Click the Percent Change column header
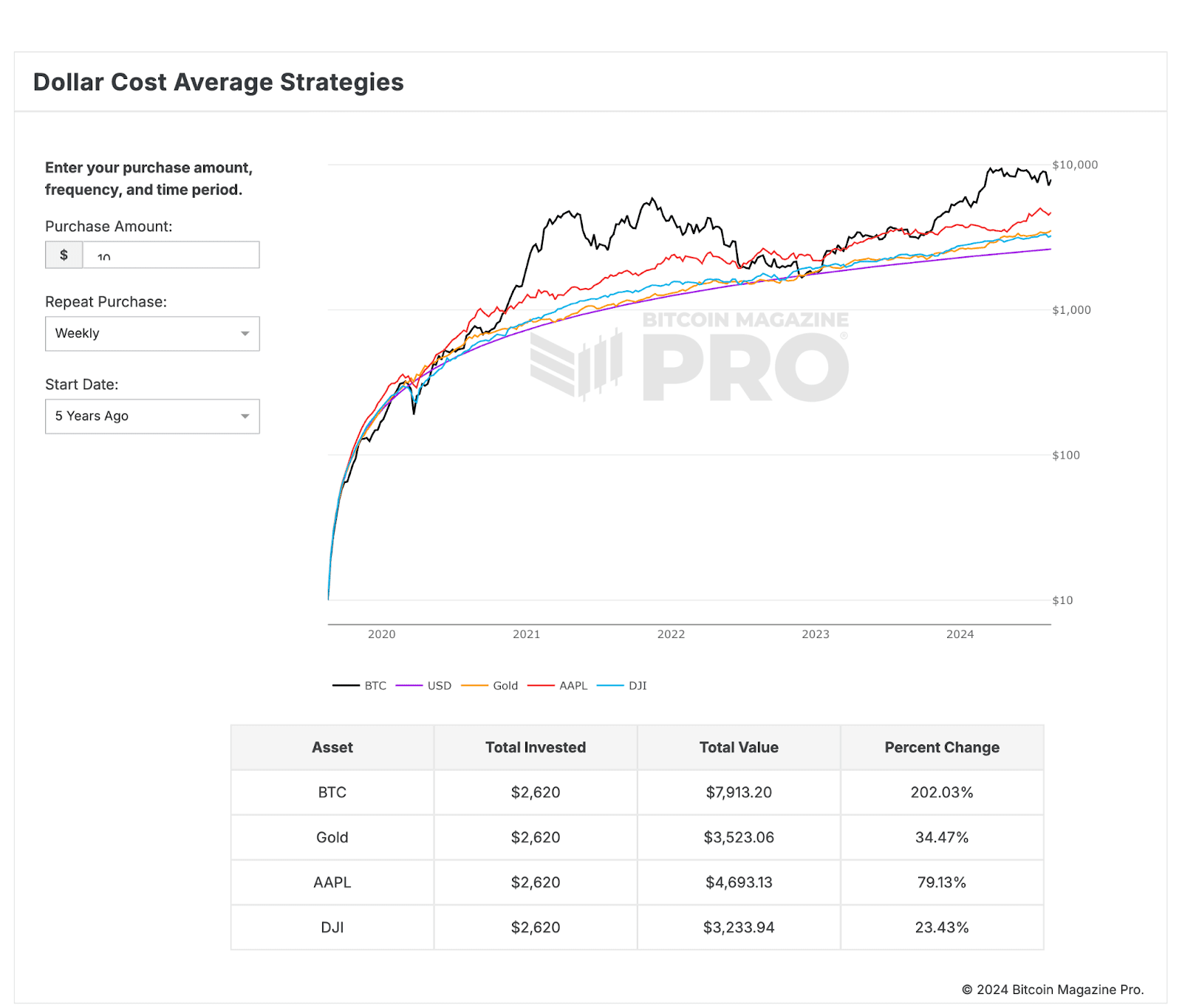 942,747
